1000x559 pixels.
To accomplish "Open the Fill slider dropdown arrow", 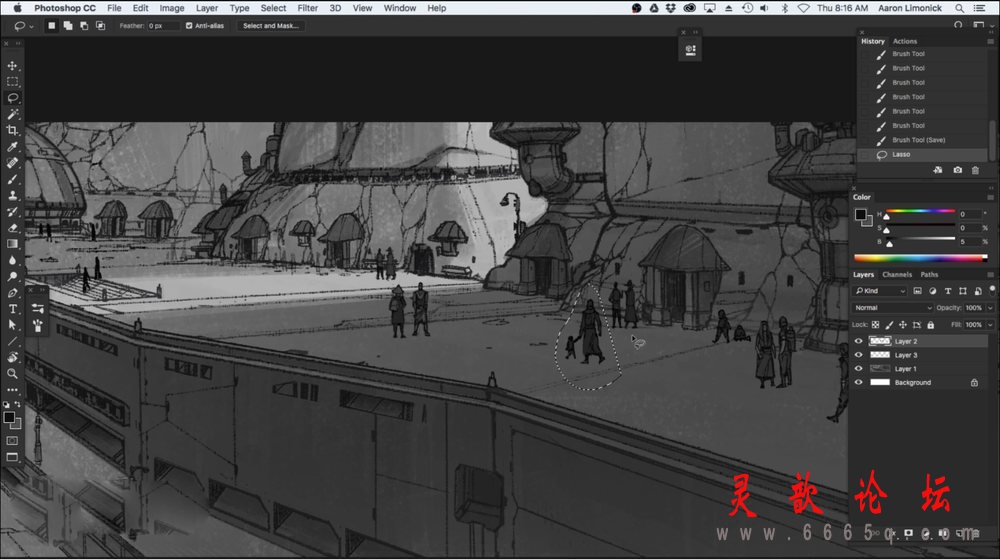I will (x=990, y=325).
